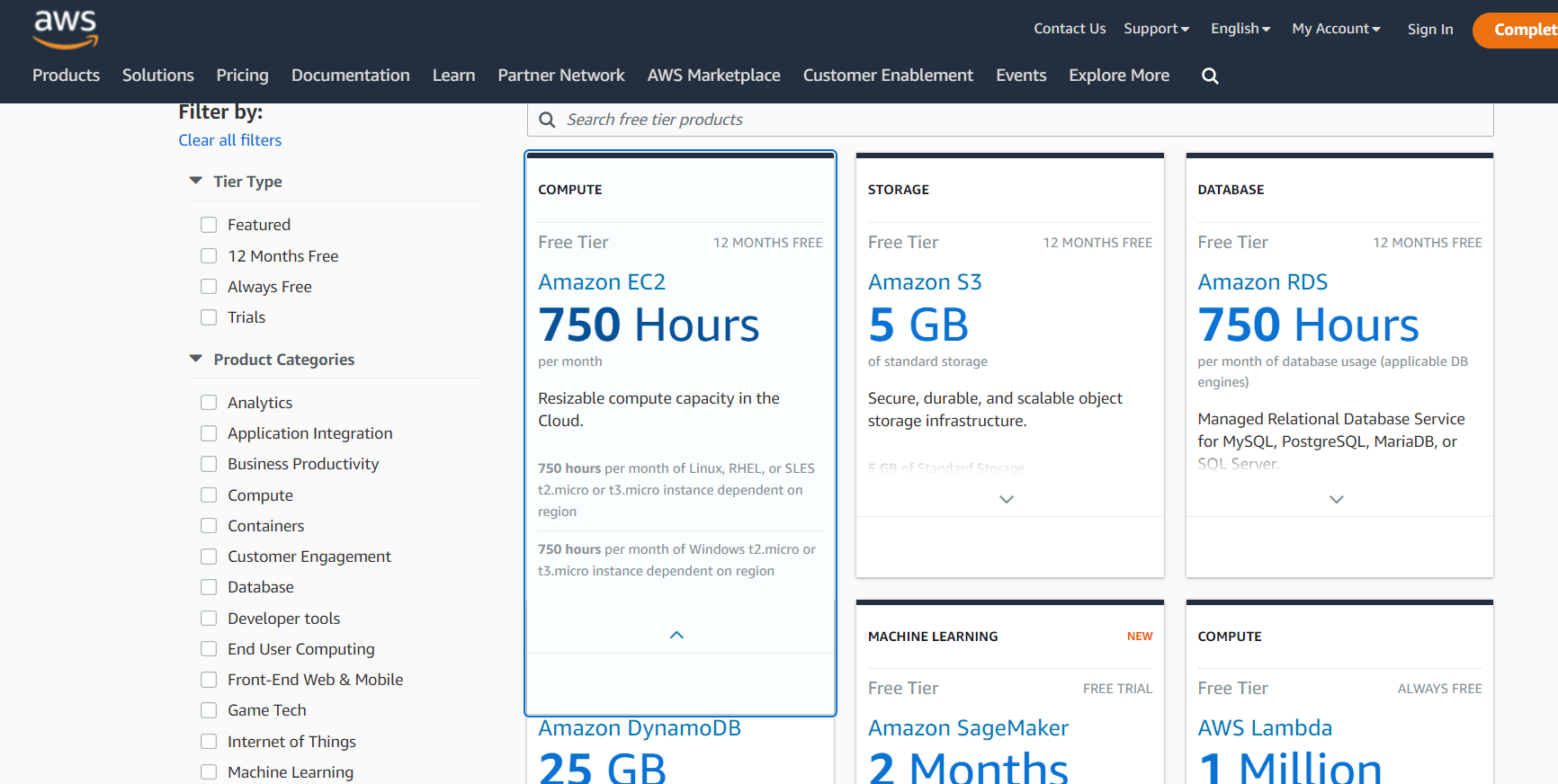Viewport: 1558px width, 784px height.
Task: Open the Amazon SageMaker product link
Action: (968, 728)
